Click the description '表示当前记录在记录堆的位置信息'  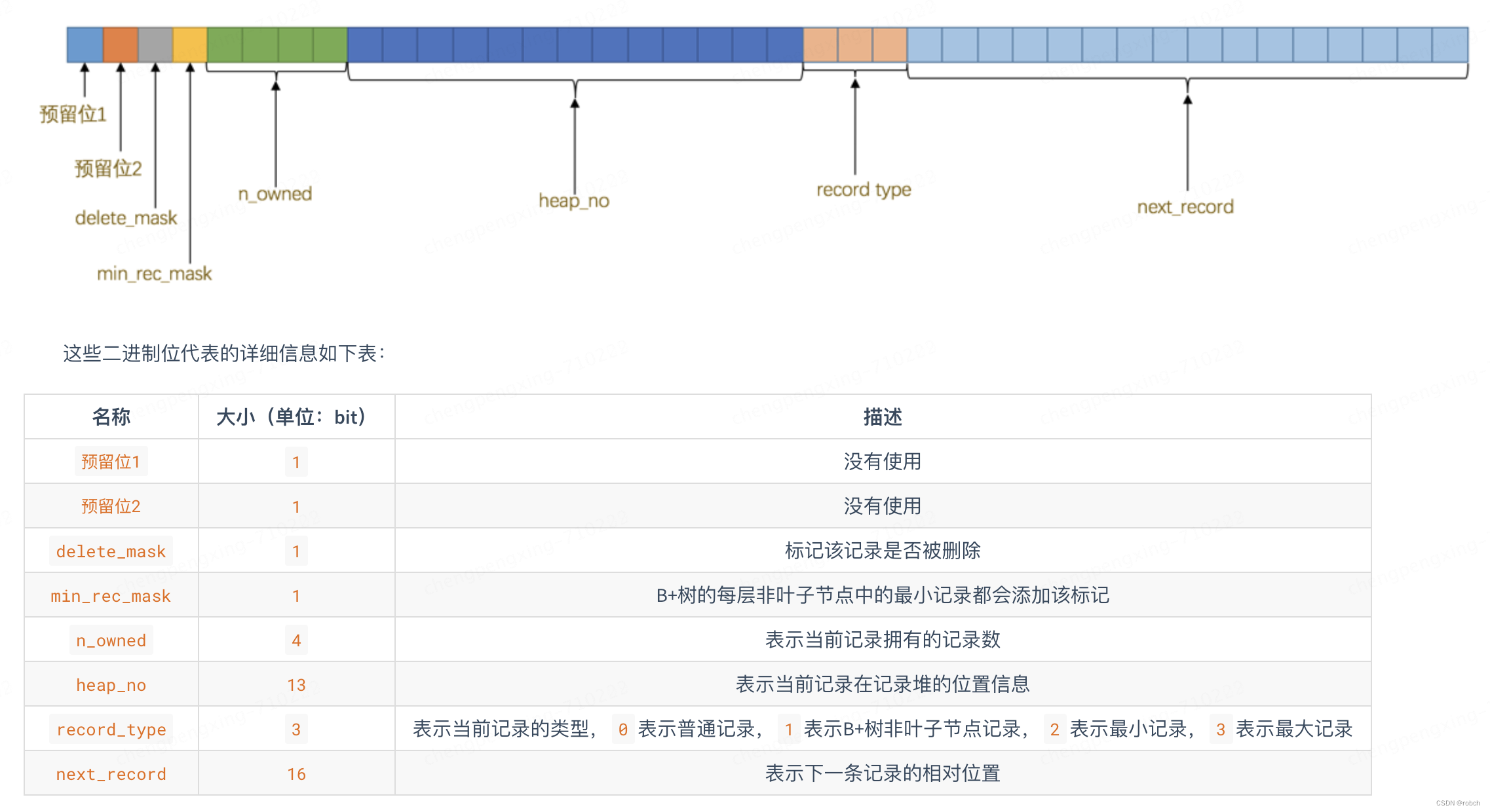point(883,684)
